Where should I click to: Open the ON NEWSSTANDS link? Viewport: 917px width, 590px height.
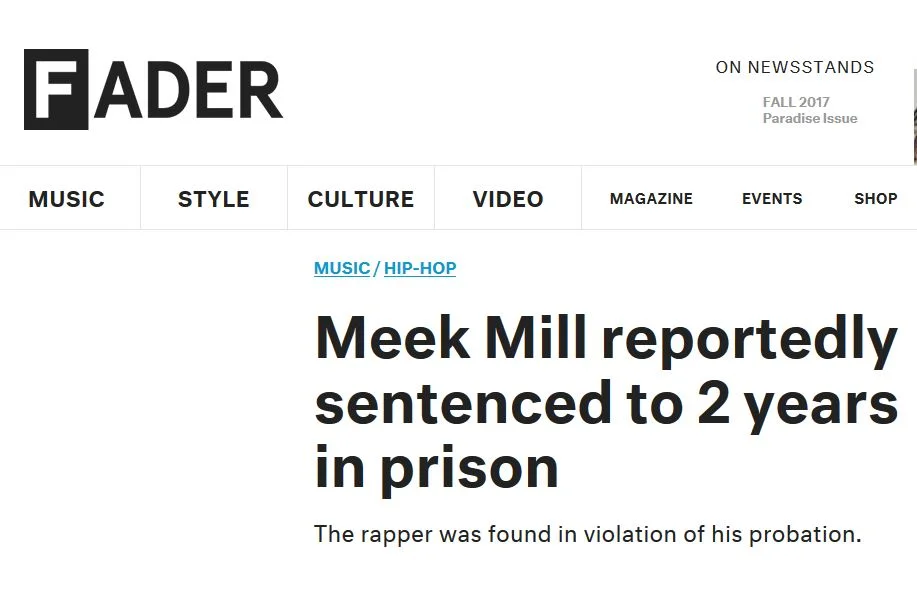(x=794, y=68)
